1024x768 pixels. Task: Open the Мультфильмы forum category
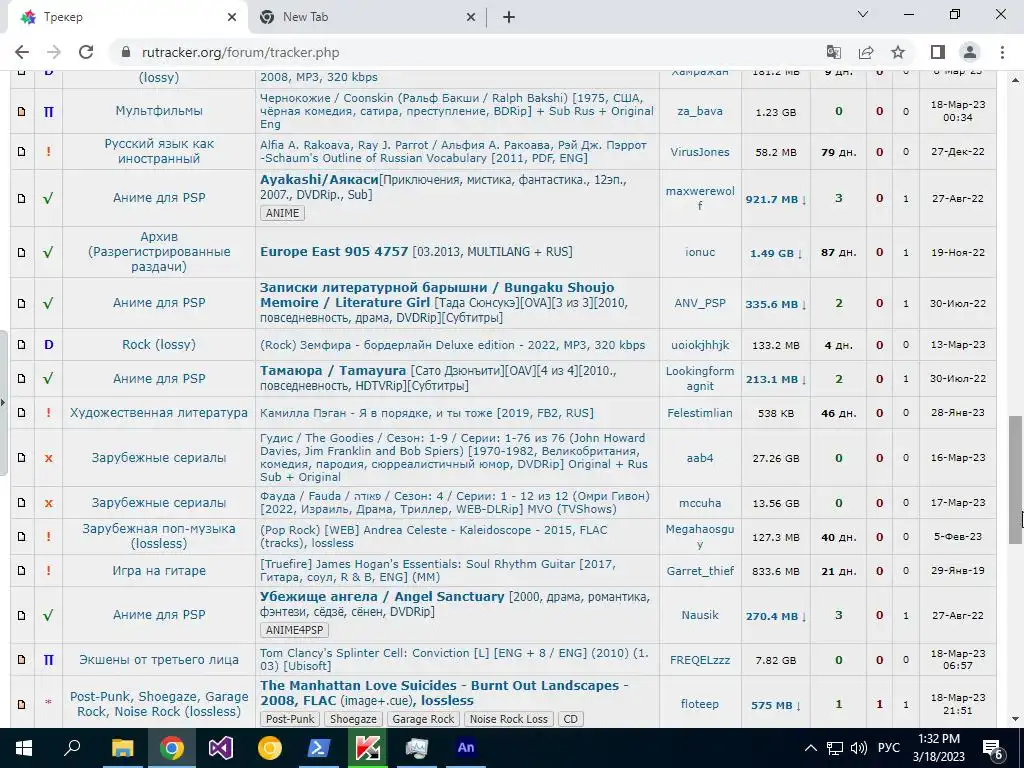(x=159, y=110)
